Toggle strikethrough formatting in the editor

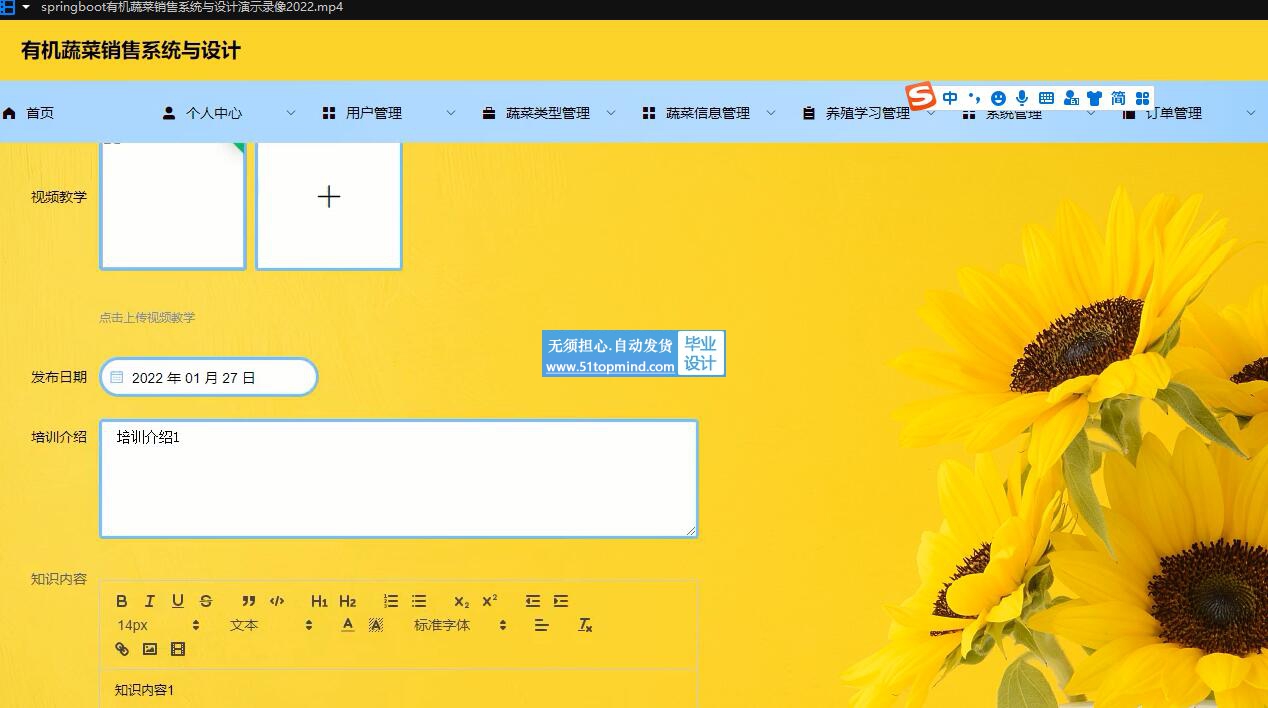point(206,601)
